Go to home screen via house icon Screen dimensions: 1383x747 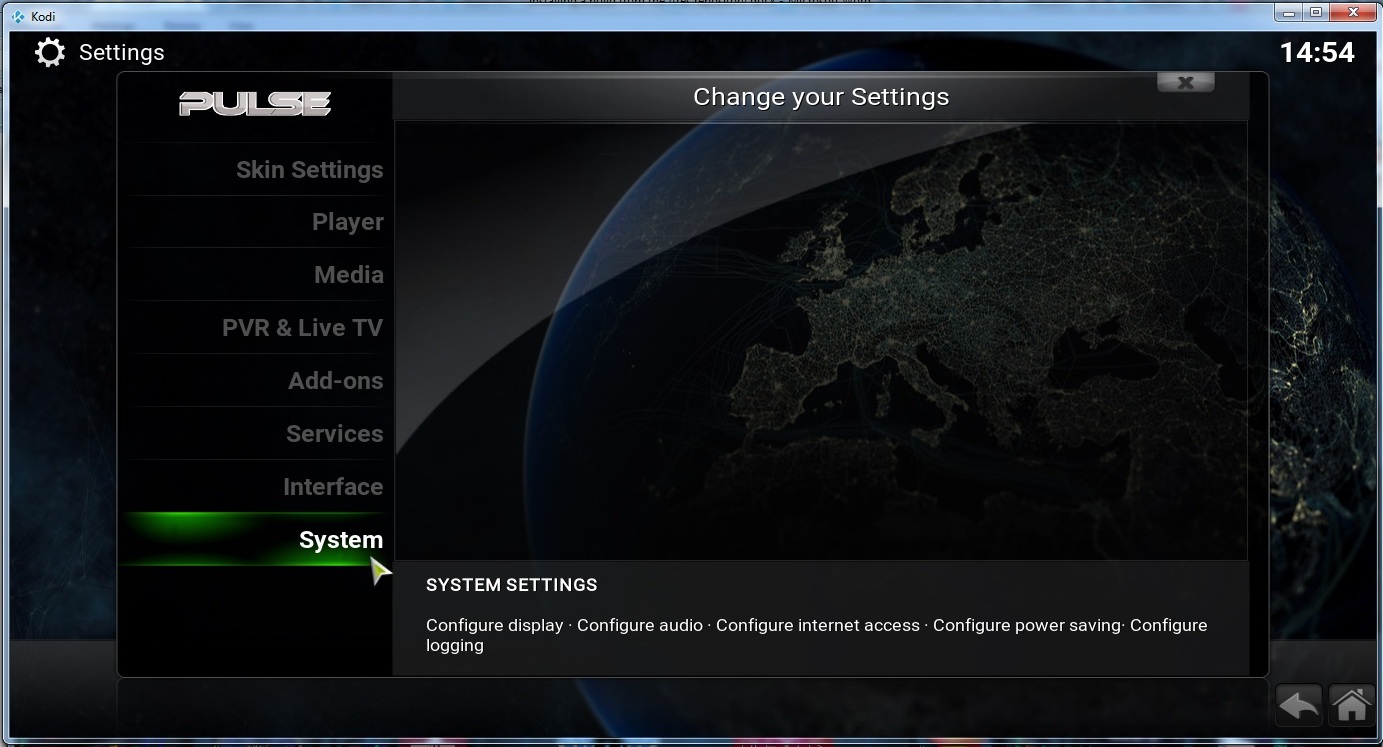(1351, 706)
